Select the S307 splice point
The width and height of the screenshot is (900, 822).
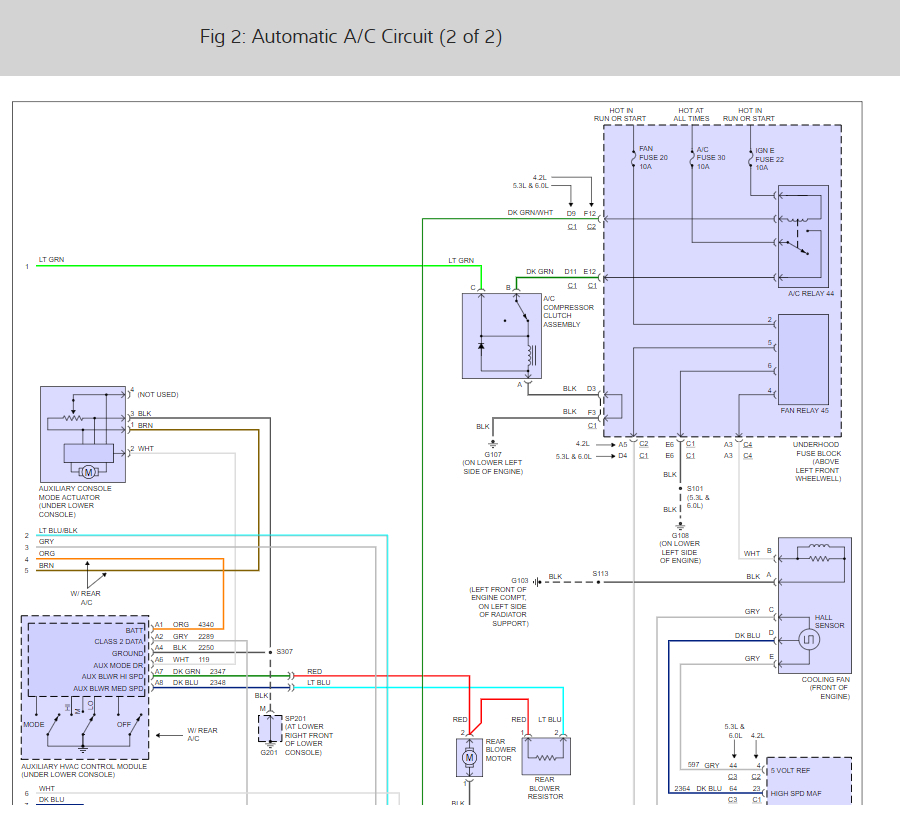tap(270, 652)
